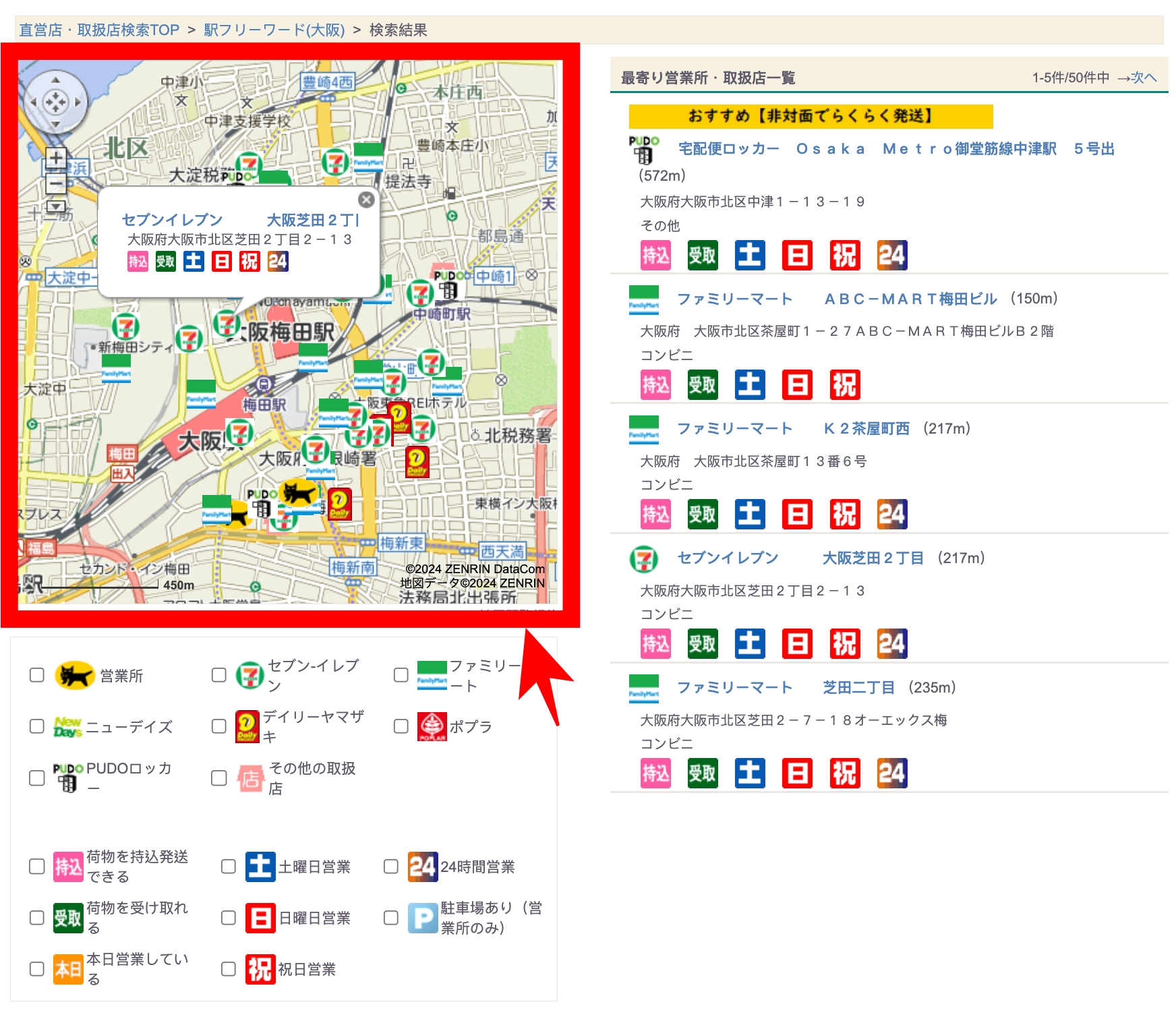Open ファミリーマート K2茶屋町西 link

coord(793,428)
